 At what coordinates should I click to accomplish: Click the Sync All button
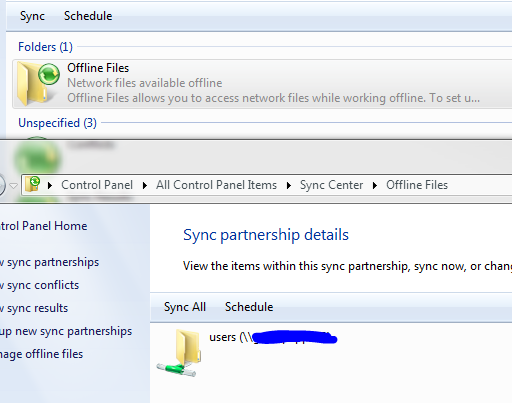tap(185, 307)
